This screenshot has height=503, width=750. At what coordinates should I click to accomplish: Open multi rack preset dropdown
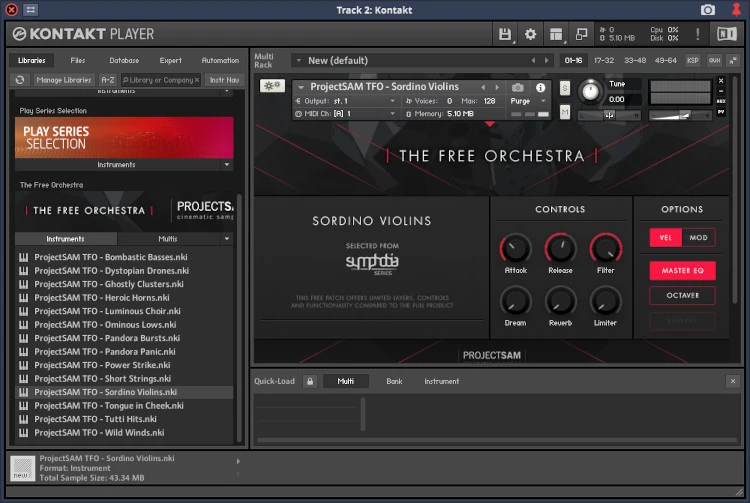(x=298, y=61)
